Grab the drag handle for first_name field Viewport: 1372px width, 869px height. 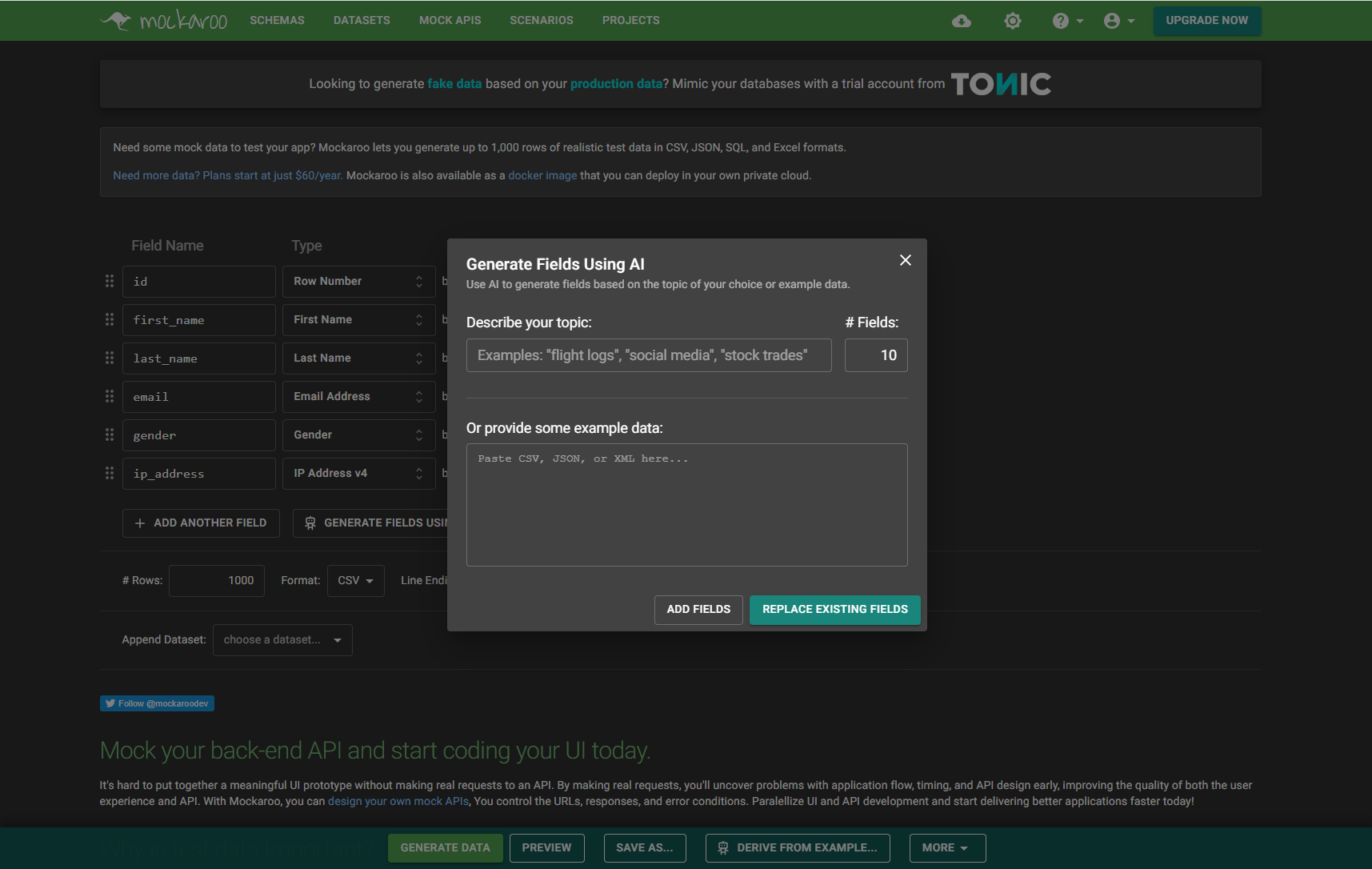coord(110,319)
